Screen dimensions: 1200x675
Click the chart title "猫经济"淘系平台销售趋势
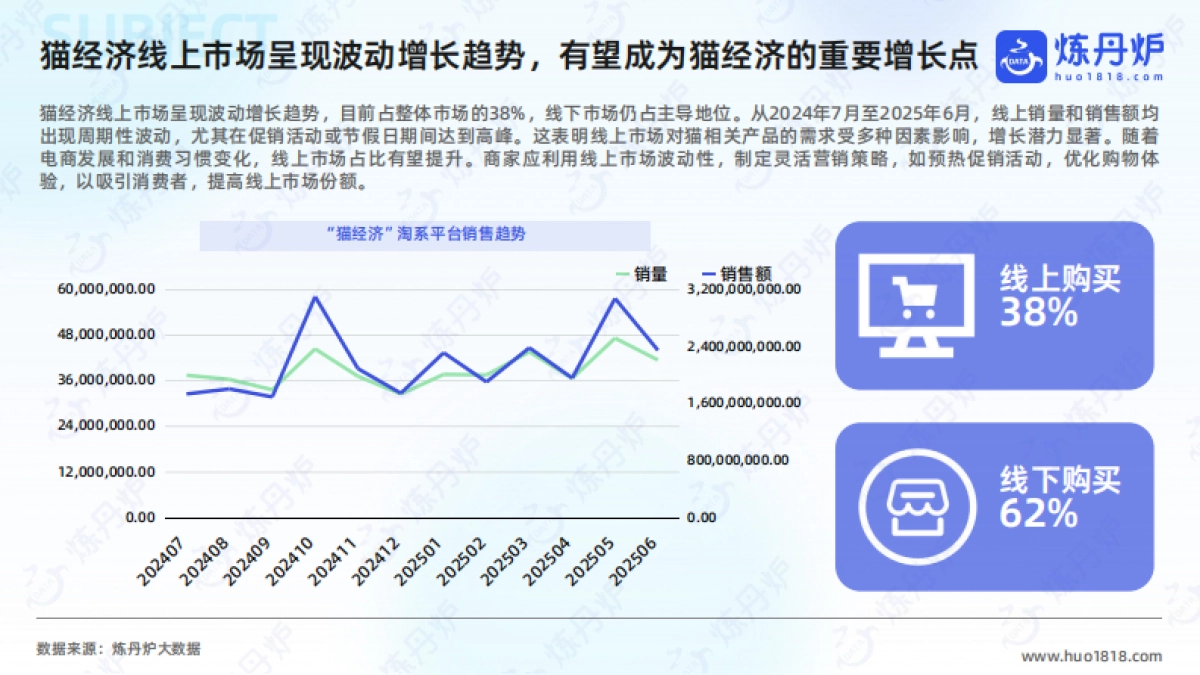[x=425, y=235]
